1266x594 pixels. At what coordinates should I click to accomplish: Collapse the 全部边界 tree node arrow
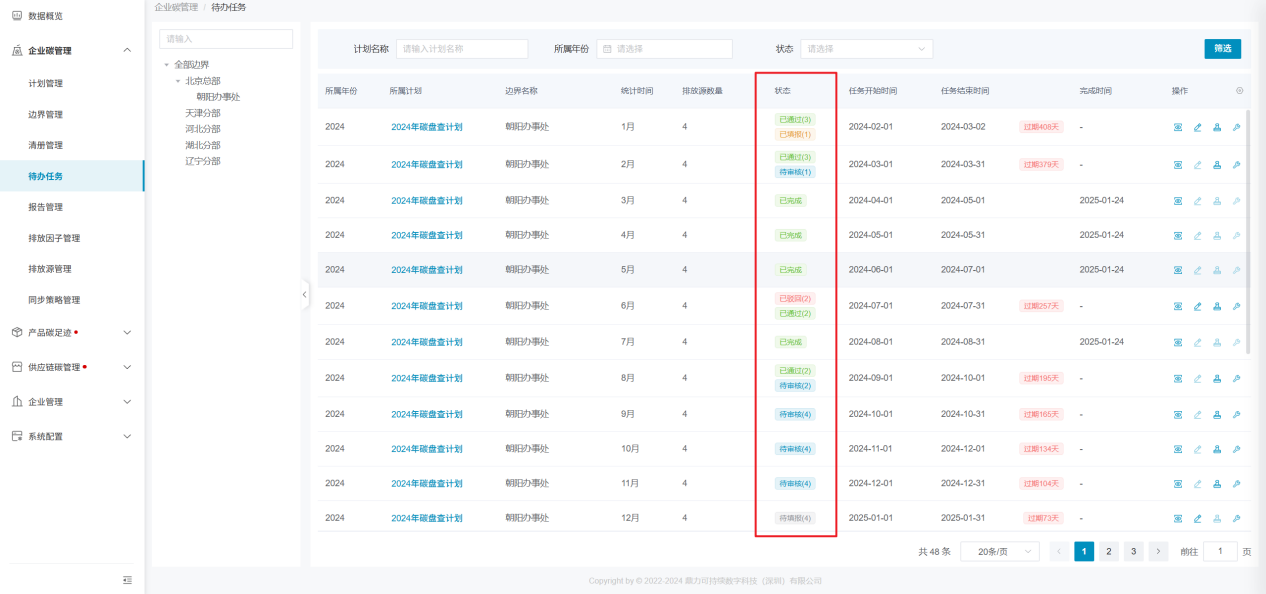pyautogui.click(x=167, y=65)
